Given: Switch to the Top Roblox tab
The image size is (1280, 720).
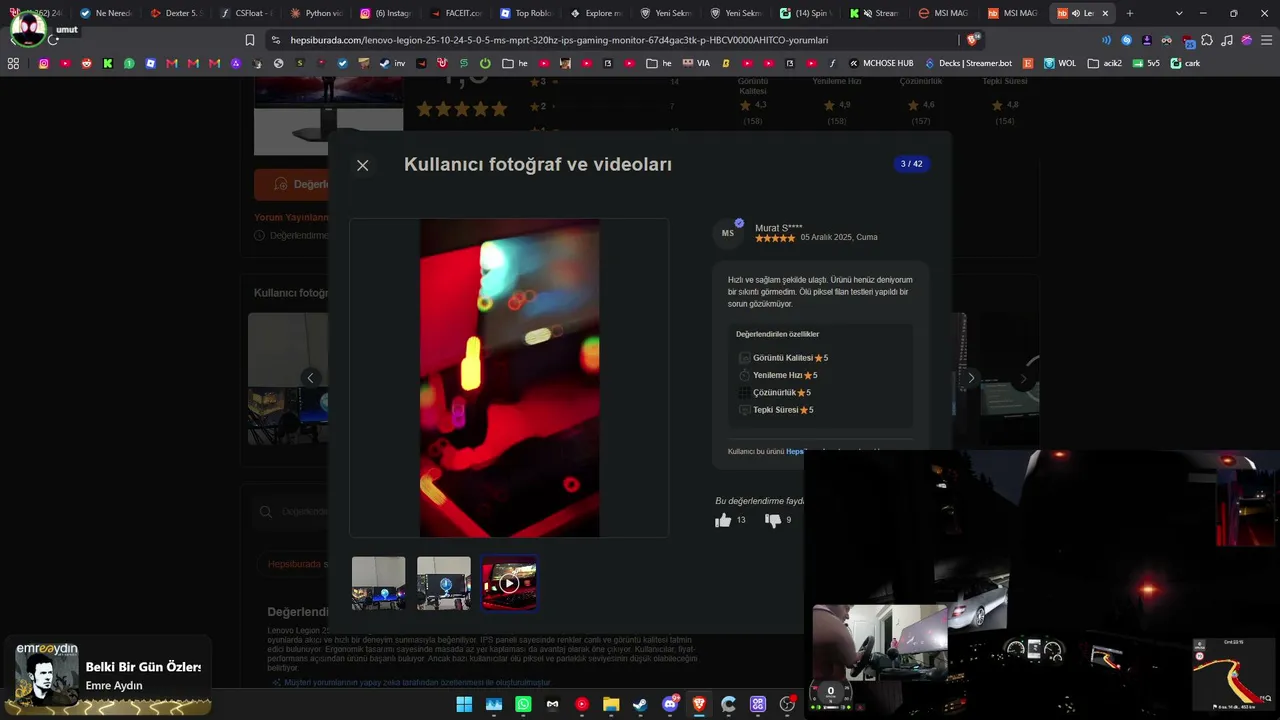Looking at the screenshot, I should tap(526, 13).
